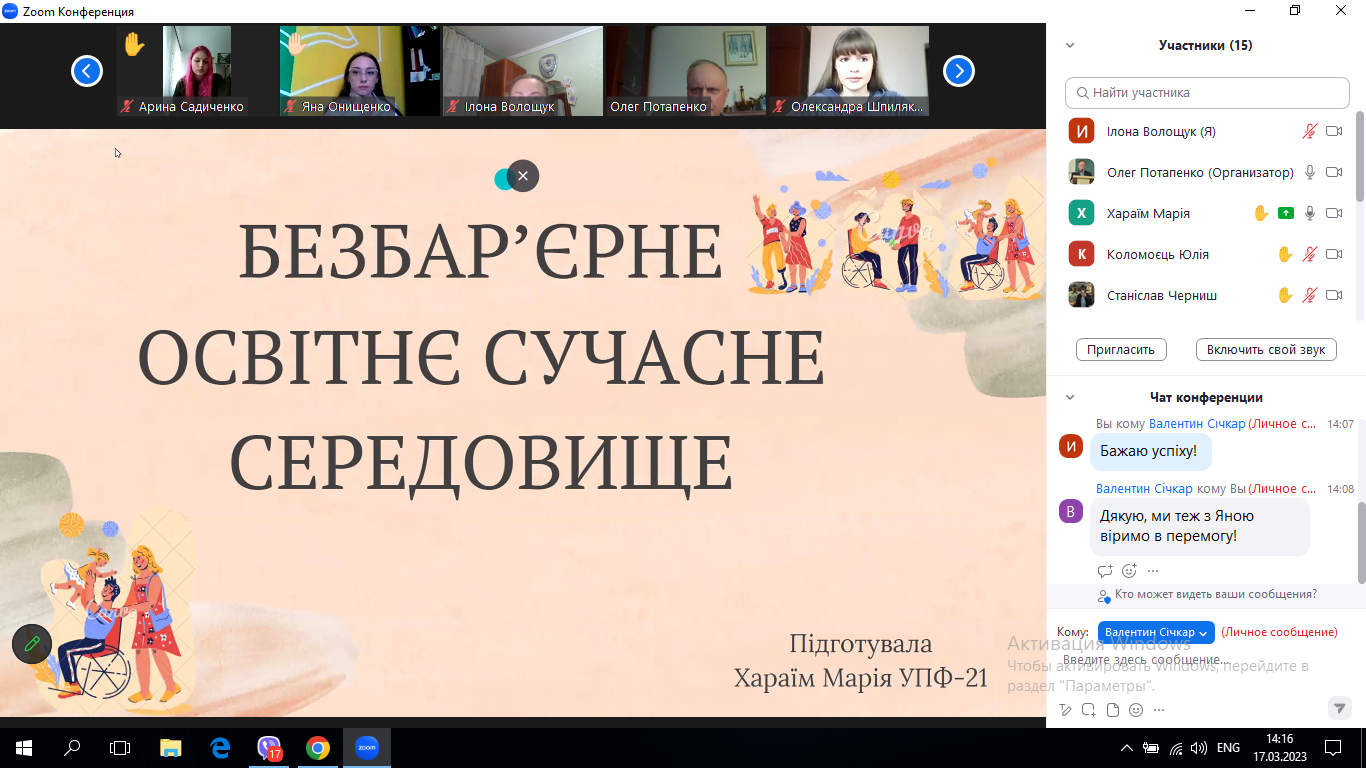Click the Пригласить button

point(1121,349)
